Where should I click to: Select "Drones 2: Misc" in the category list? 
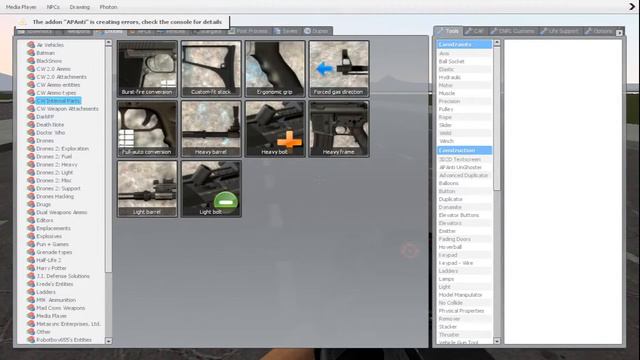pyautogui.click(x=54, y=180)
